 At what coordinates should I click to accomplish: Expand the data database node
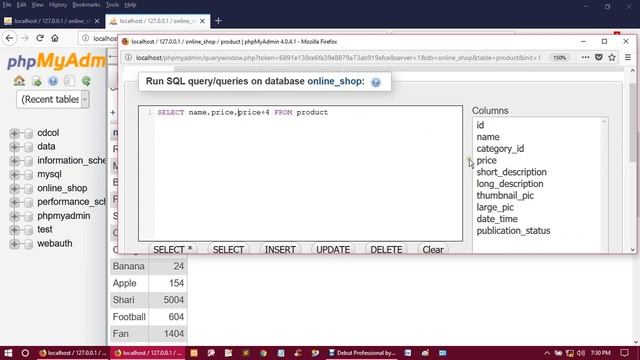click(14, 147)
